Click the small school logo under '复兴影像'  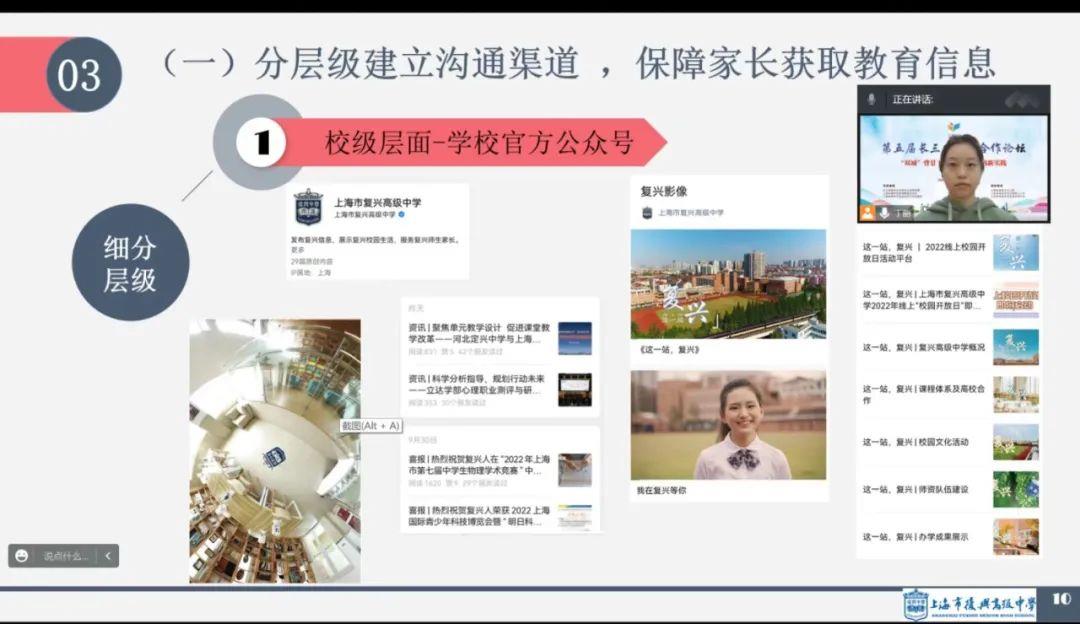pyautogui.click(x=647, y=213)
